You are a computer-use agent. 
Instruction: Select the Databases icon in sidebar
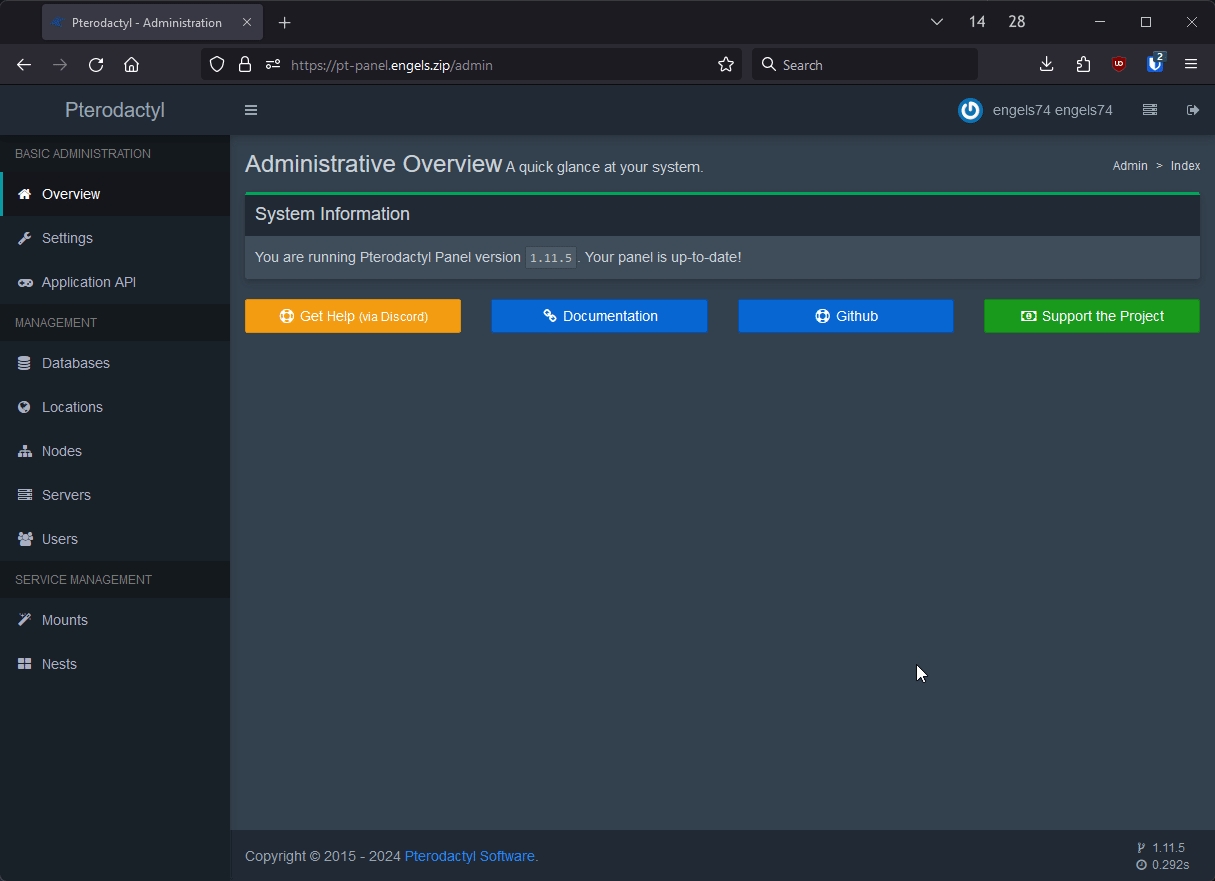25,363
